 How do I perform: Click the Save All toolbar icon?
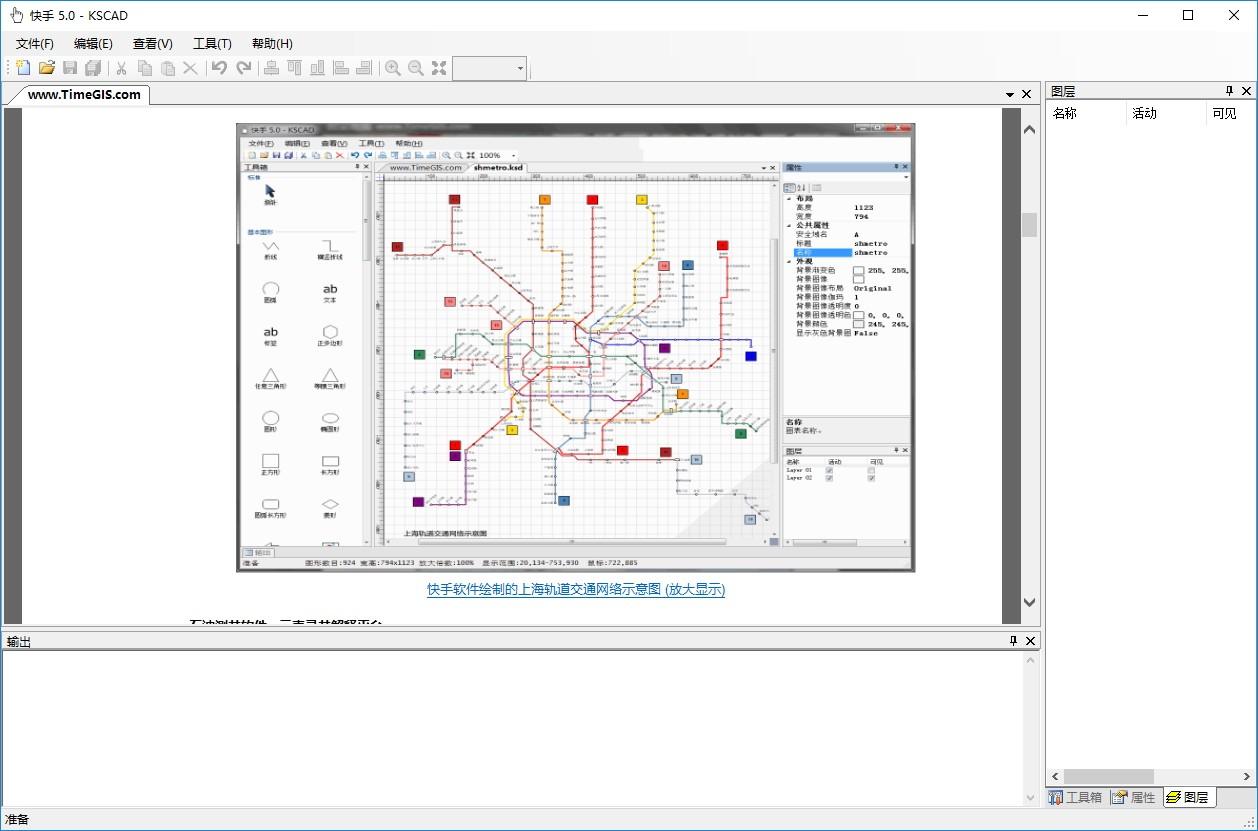pos(93,68)
